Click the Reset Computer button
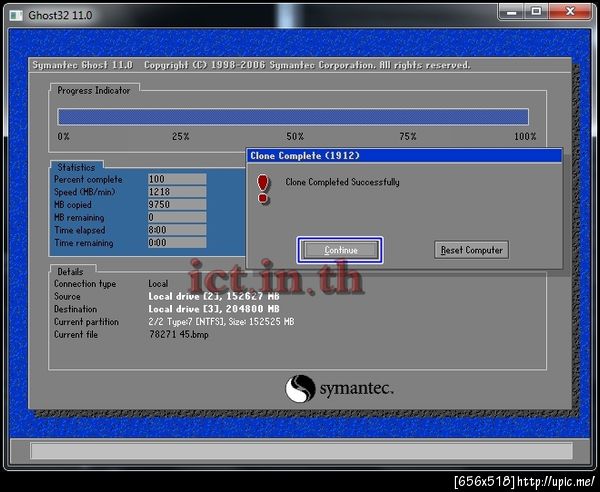 tap(471, 250)
